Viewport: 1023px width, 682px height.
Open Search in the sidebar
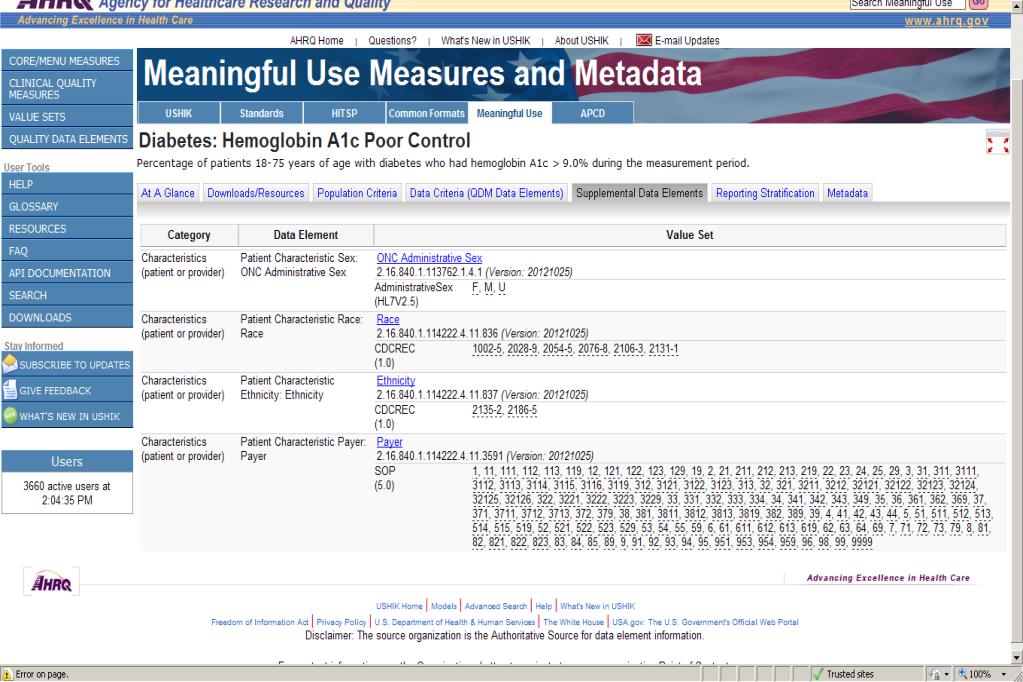tap(67, 295)
